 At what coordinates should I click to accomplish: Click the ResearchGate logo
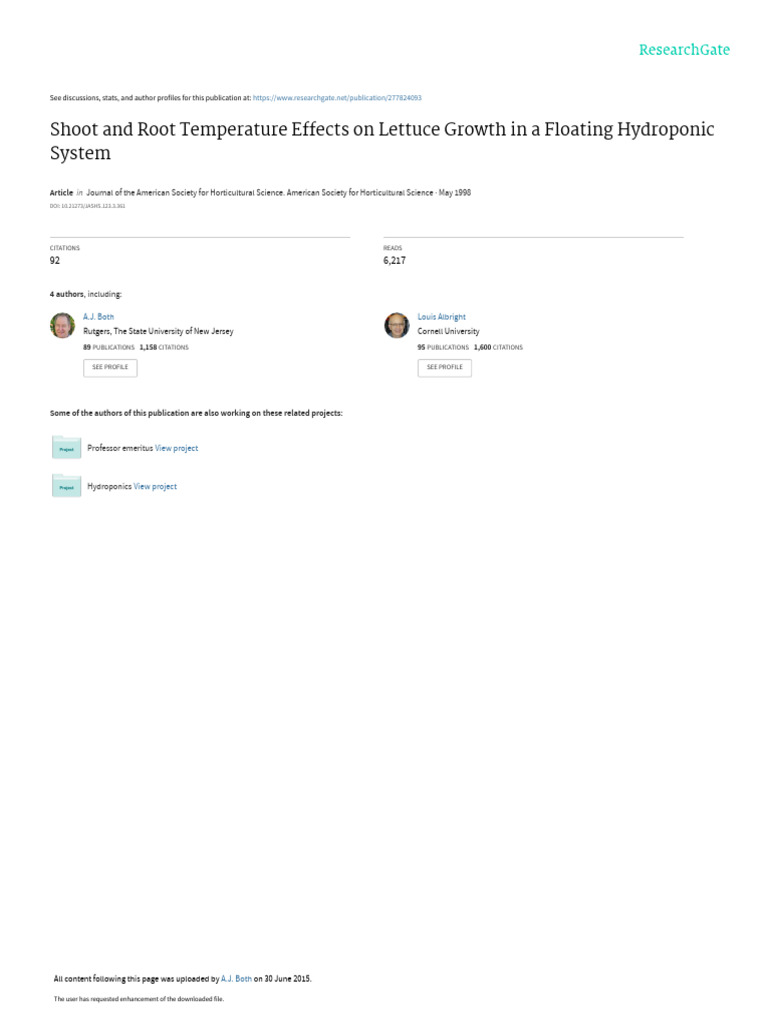[x=684, y=50]
